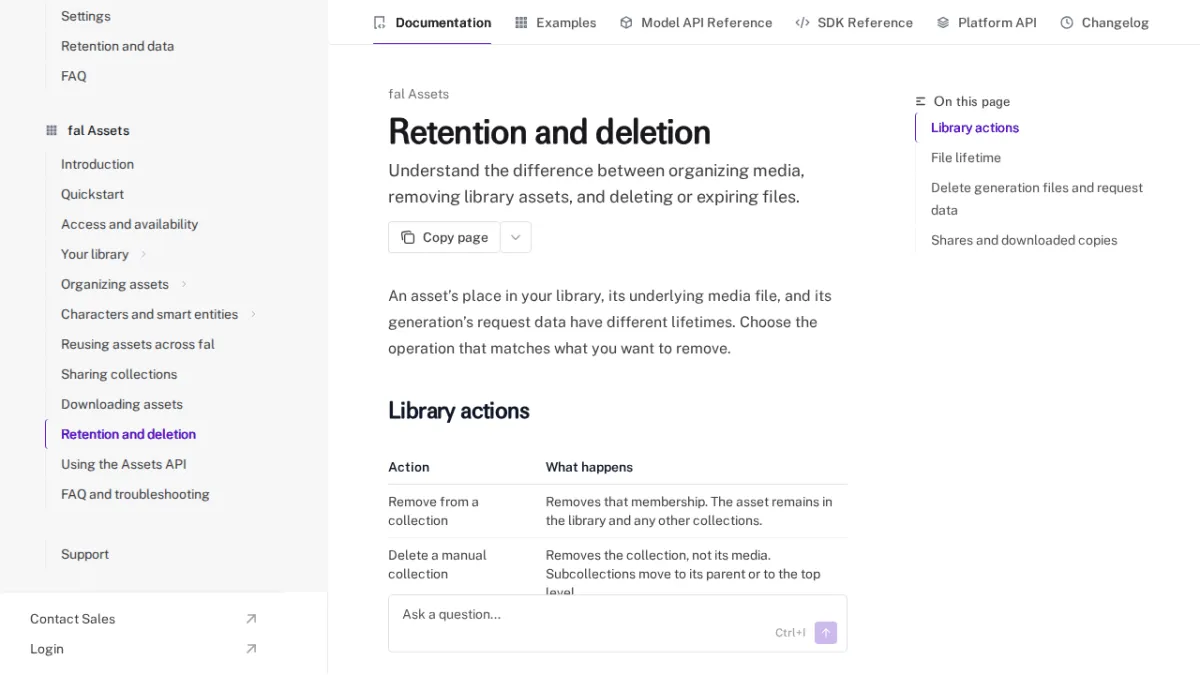
Task: Jump to Shares and downloaded copies section
Action: coord(1024,240)
